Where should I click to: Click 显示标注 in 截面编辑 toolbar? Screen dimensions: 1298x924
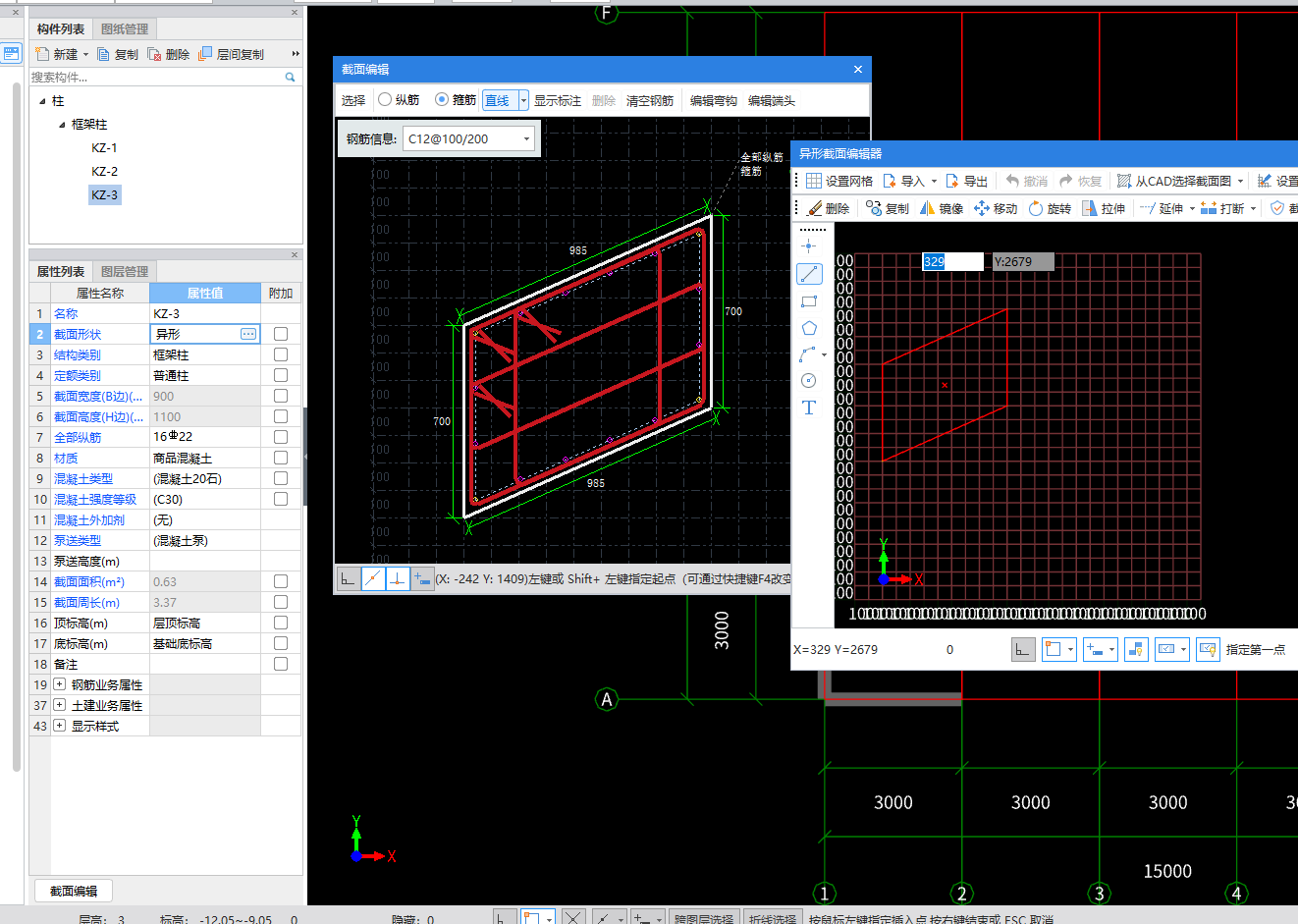pyautogui.click(x=557, y=100)
